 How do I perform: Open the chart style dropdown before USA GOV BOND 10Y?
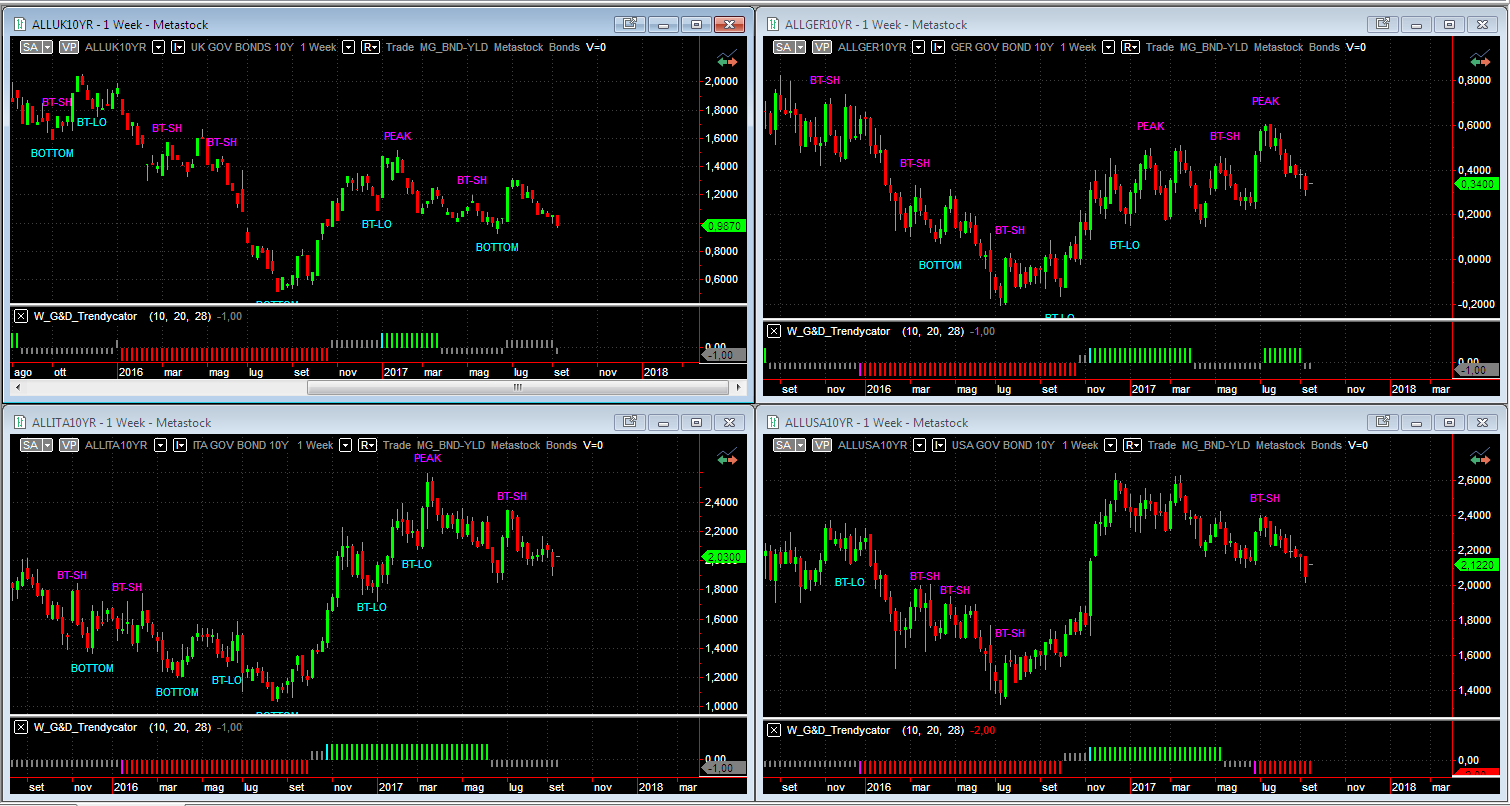click(x=938, y=445)
